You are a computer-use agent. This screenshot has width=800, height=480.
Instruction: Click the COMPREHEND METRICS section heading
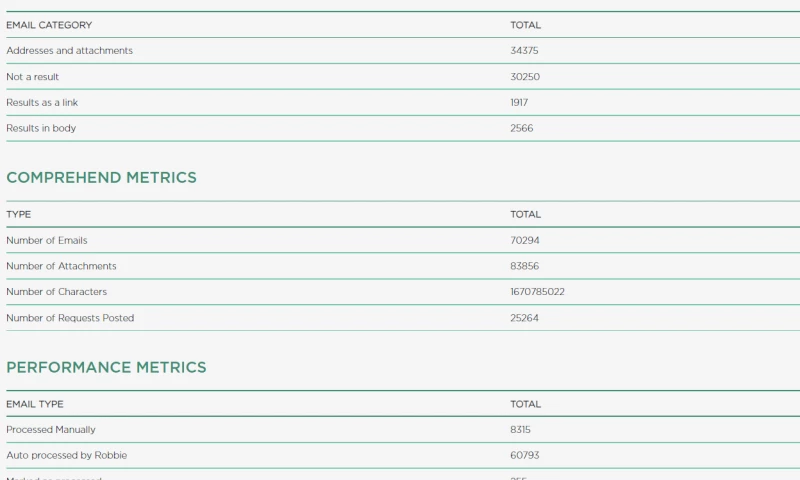[x=101, y=178]
